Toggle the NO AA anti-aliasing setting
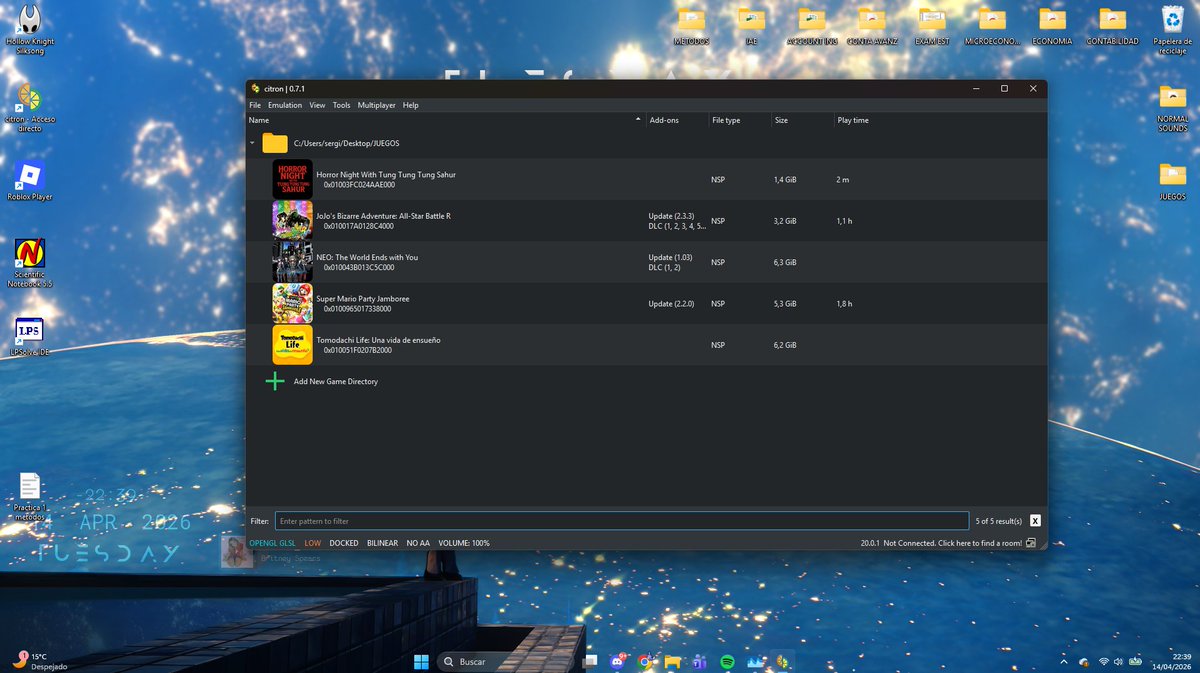Image resolution: width=1200 pixels, height=673 pixels. point(418,543)
